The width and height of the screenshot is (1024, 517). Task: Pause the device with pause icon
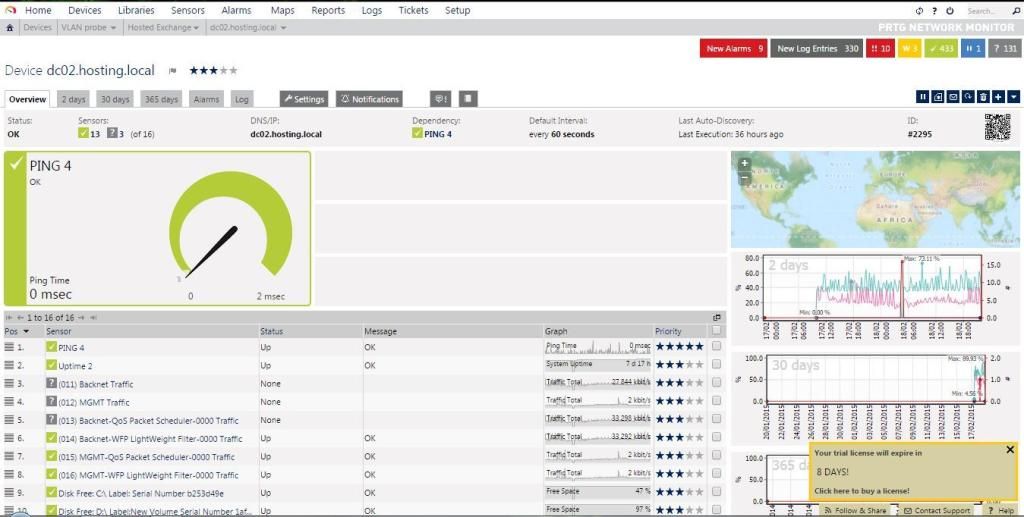923,97
